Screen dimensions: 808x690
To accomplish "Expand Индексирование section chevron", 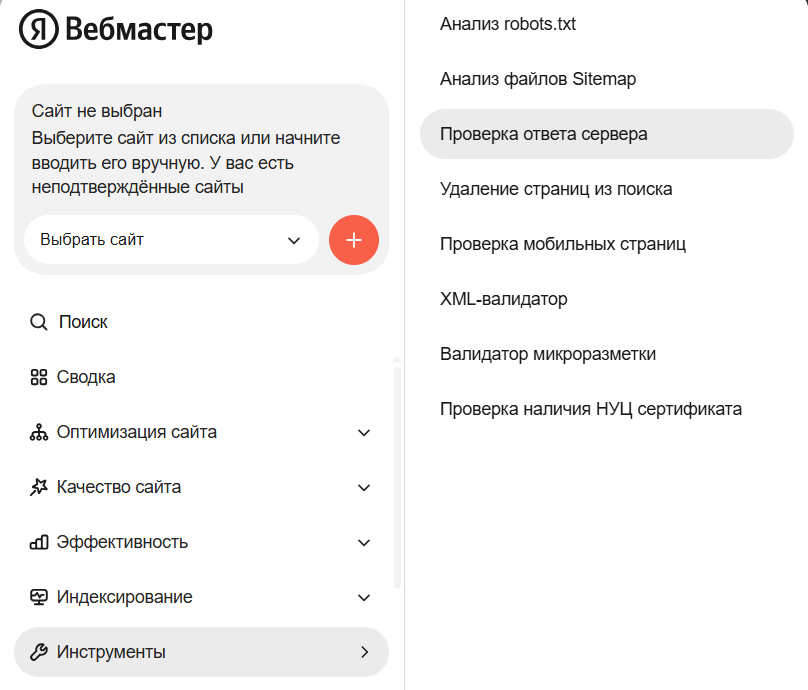I will click(364, 598).
